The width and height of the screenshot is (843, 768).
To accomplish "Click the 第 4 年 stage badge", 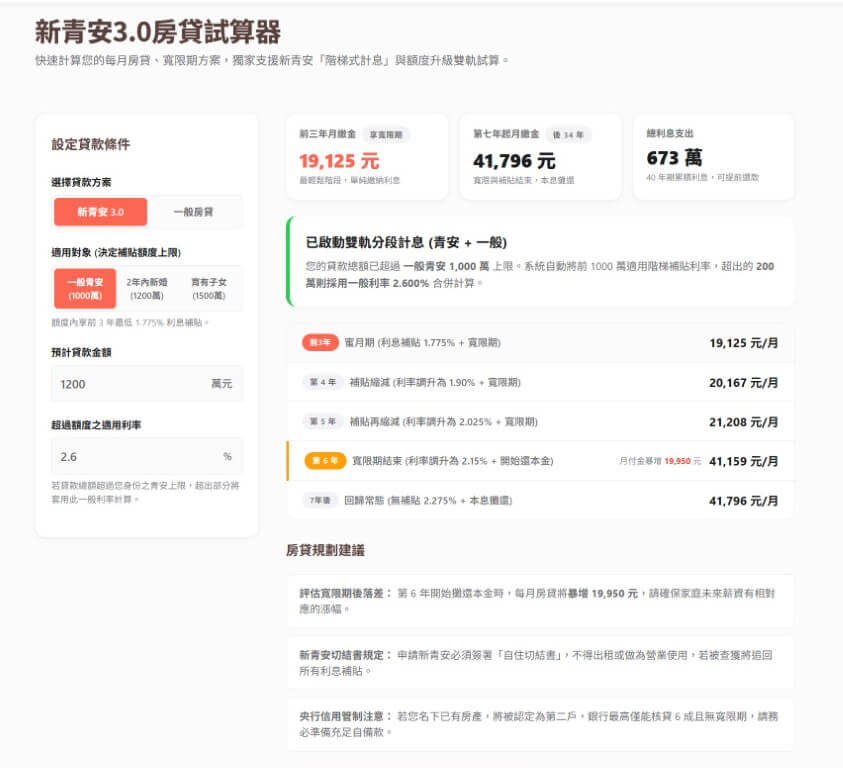I will click(x=323, y=382).
